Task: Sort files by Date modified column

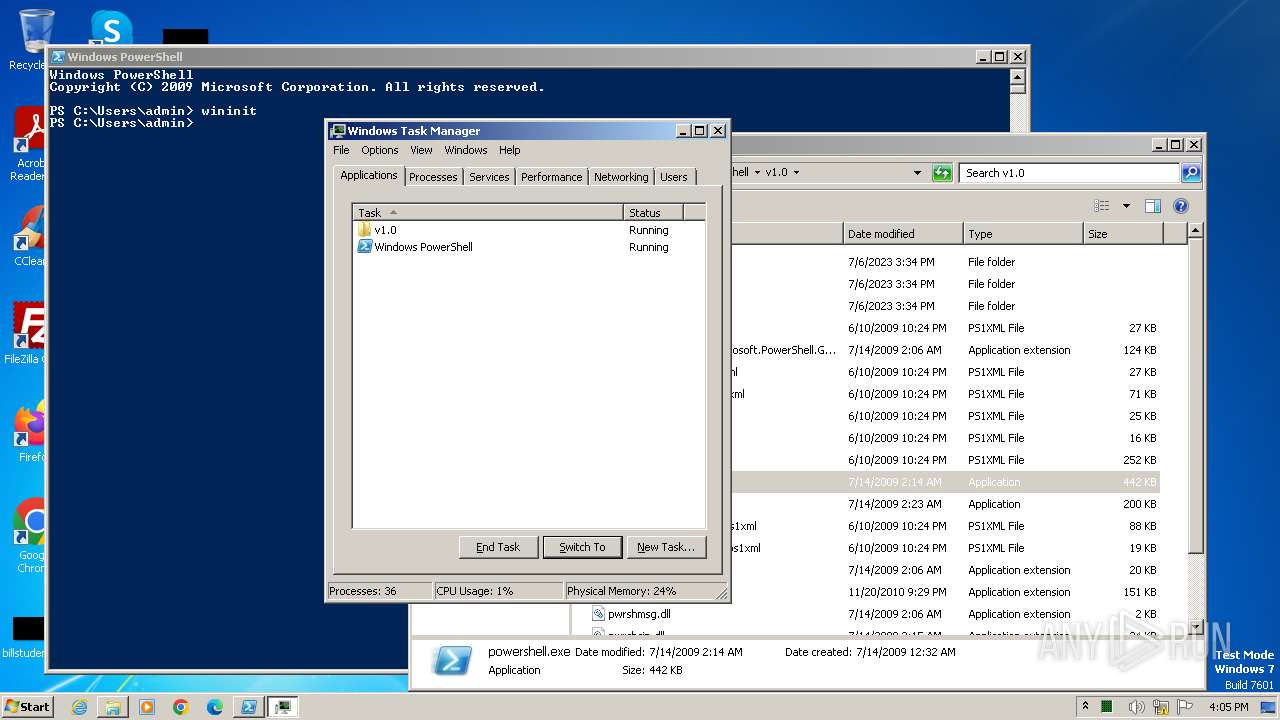Action: (903, 234)
